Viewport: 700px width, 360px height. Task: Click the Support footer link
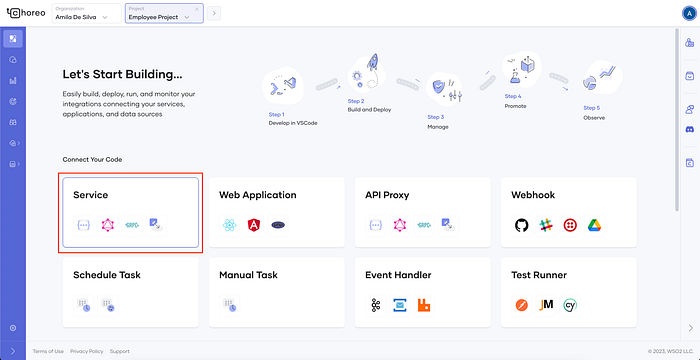tap(120, 351)
